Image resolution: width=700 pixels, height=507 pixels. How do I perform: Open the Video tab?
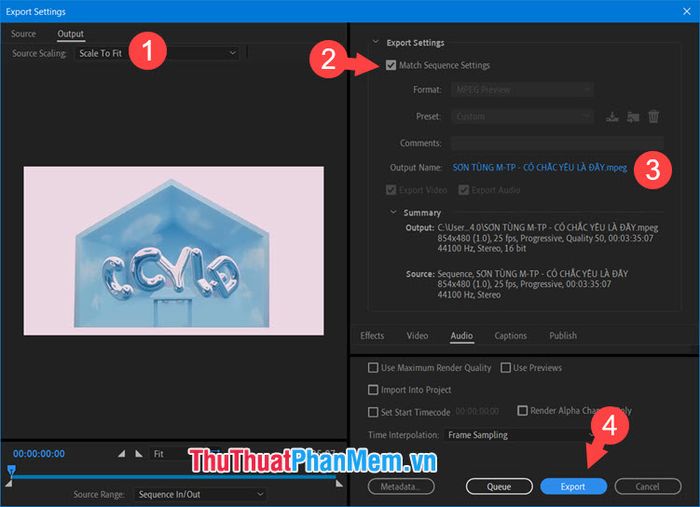click(417, 336)
